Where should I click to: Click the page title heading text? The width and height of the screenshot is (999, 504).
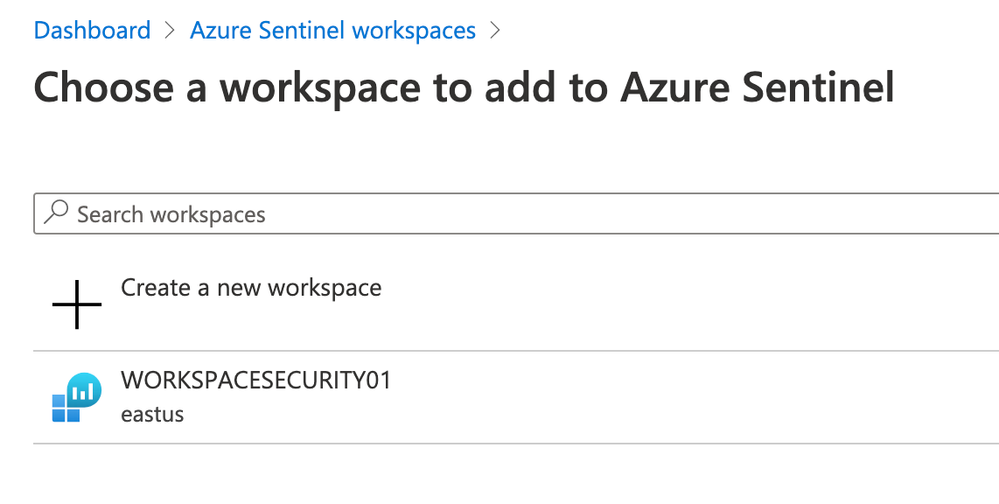pos(464,87)
